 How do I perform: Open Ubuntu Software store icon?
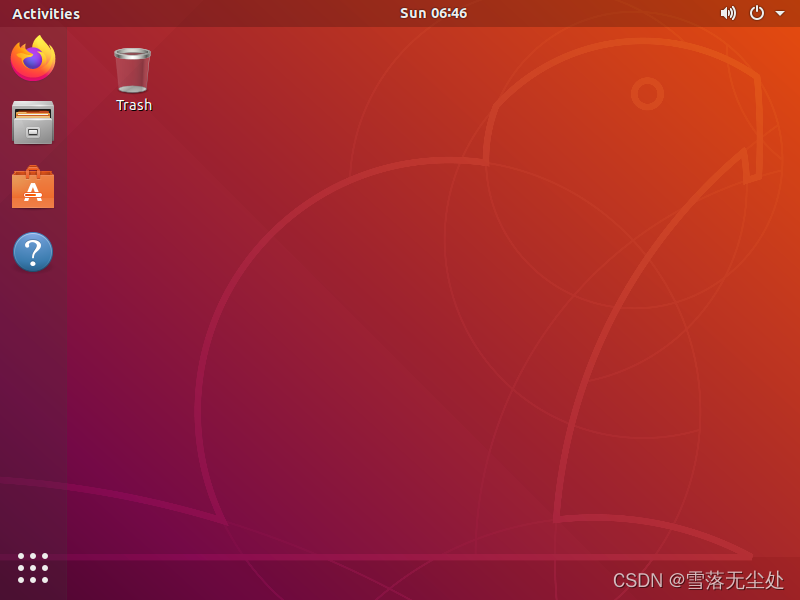33,187
